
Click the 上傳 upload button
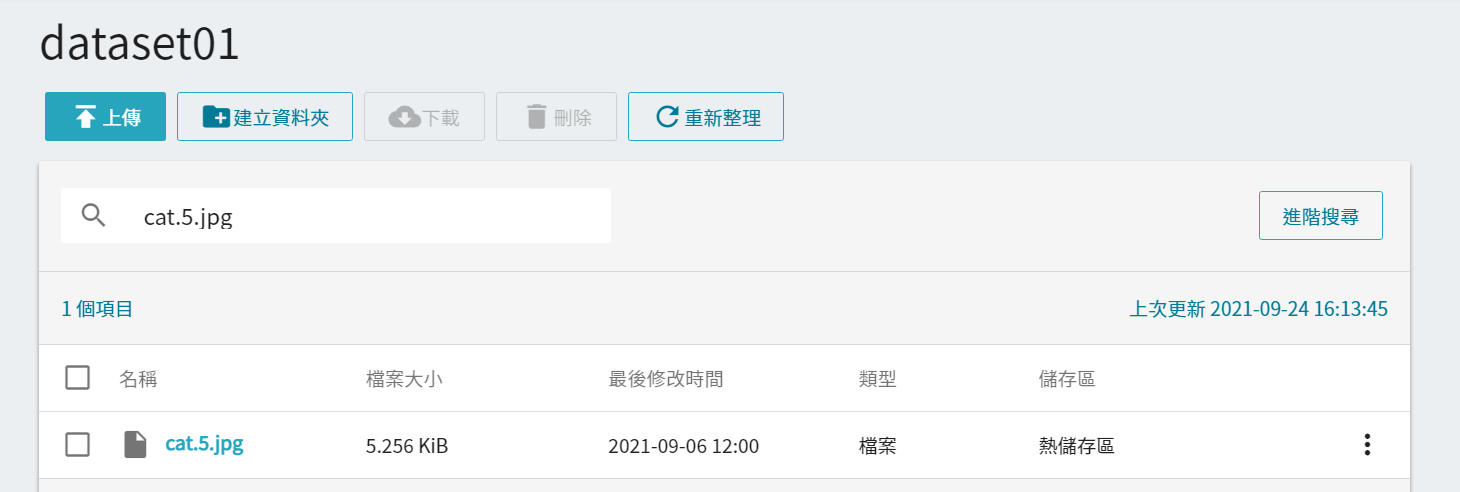(105, 117)
